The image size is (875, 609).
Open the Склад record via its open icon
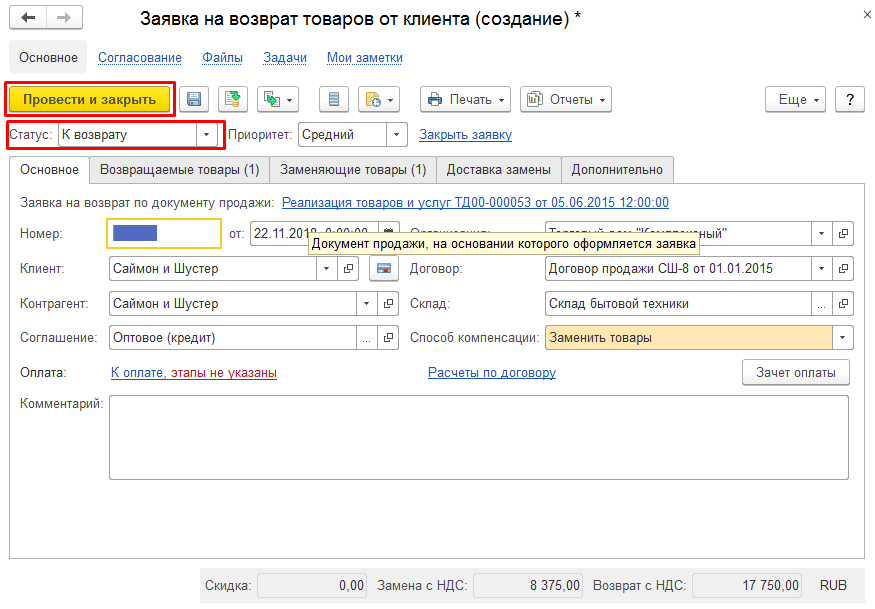844,304
